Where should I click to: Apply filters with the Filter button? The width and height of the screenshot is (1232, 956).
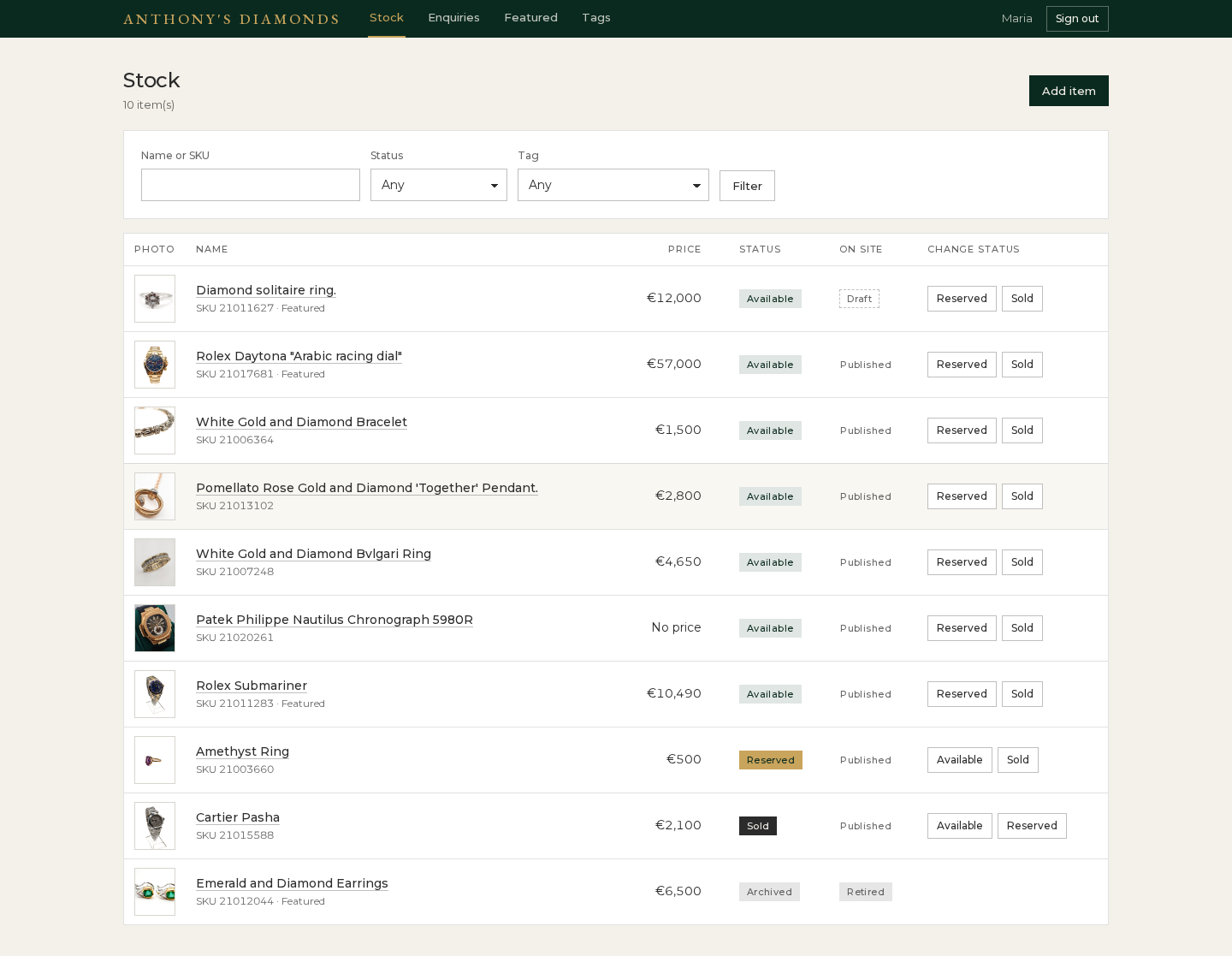747,186
